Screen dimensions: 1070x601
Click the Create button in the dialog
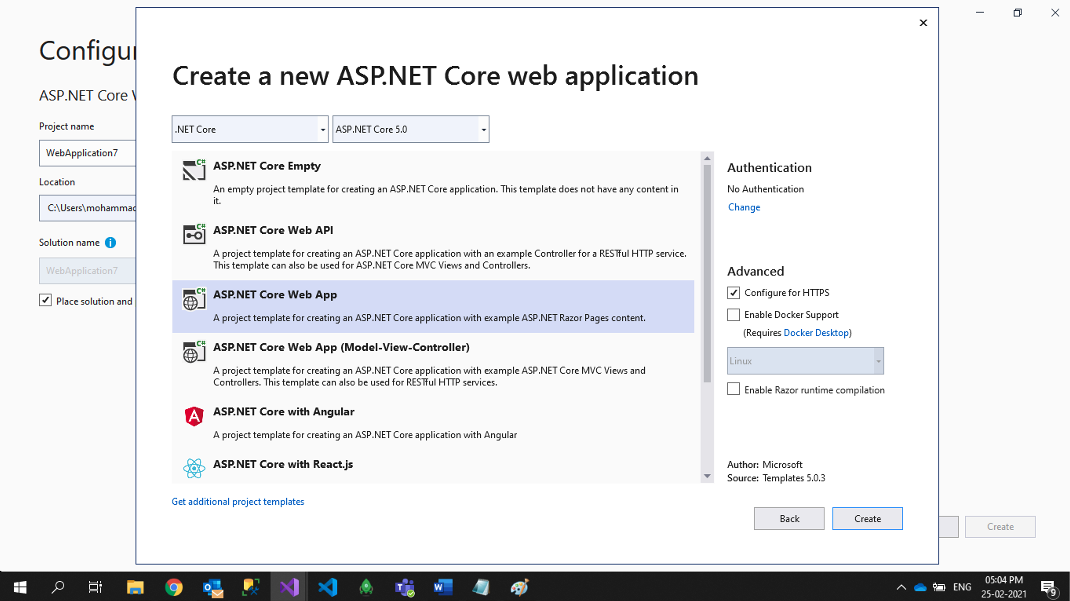[x=867, y=518]
